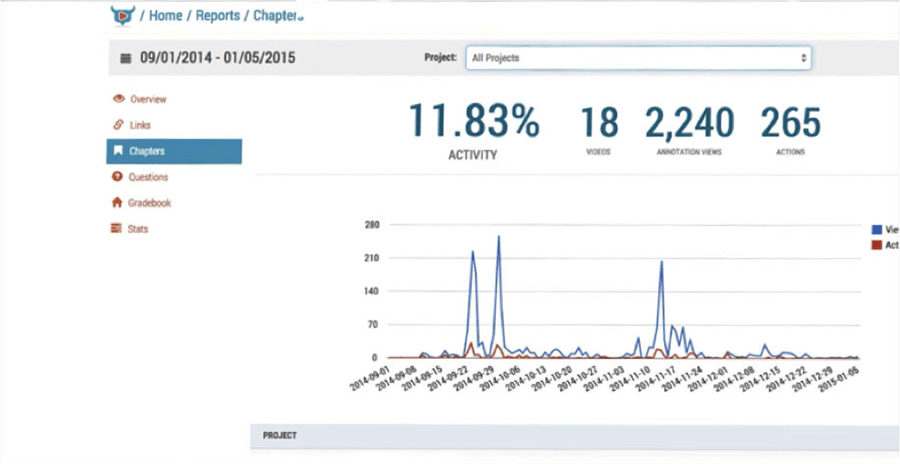Open the calendar icon beside date range
900x464 pixels.
(126, 58)
